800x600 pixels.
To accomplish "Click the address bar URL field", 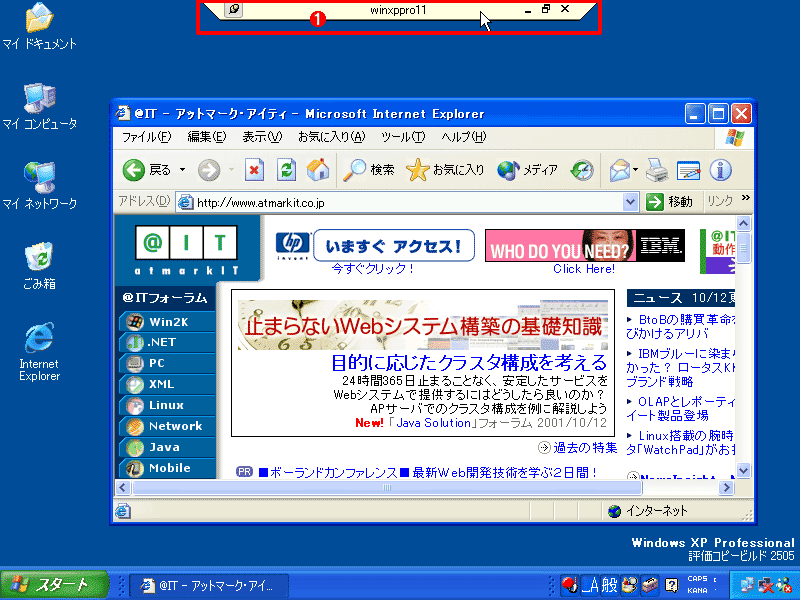I will (x=399, y=203).
